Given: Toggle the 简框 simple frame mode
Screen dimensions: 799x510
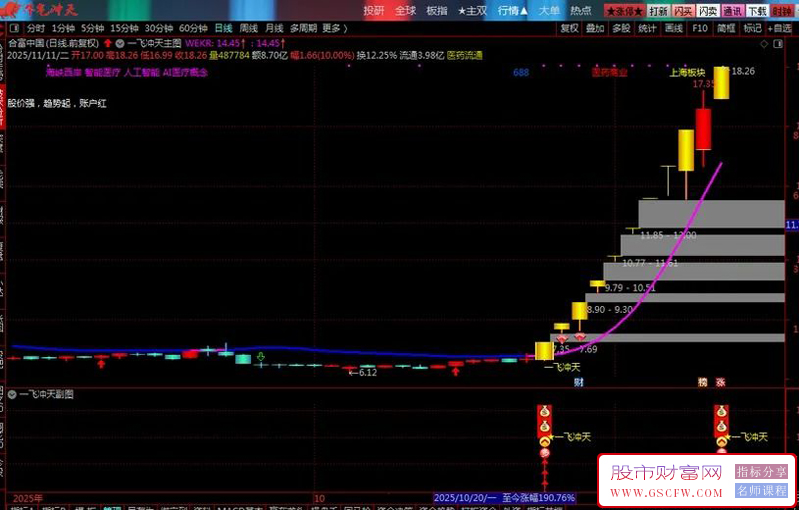Looking at the screenshot, I should [x=726, y=28].
